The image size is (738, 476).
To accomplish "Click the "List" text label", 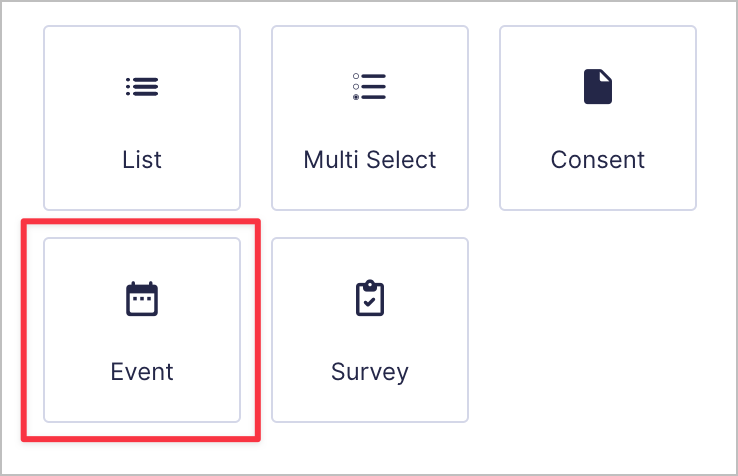I will [142, 160].
